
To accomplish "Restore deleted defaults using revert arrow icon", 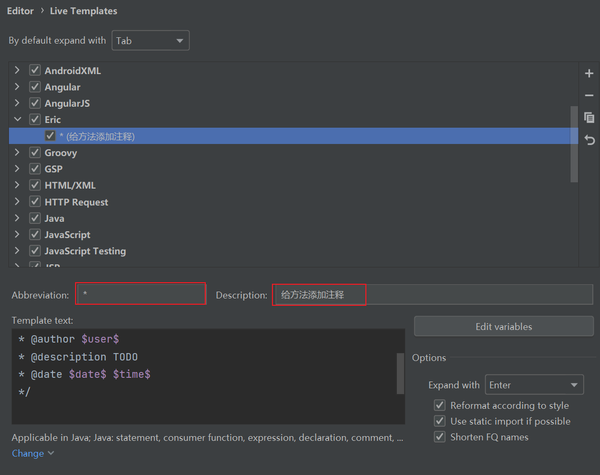I will (589, 140).
